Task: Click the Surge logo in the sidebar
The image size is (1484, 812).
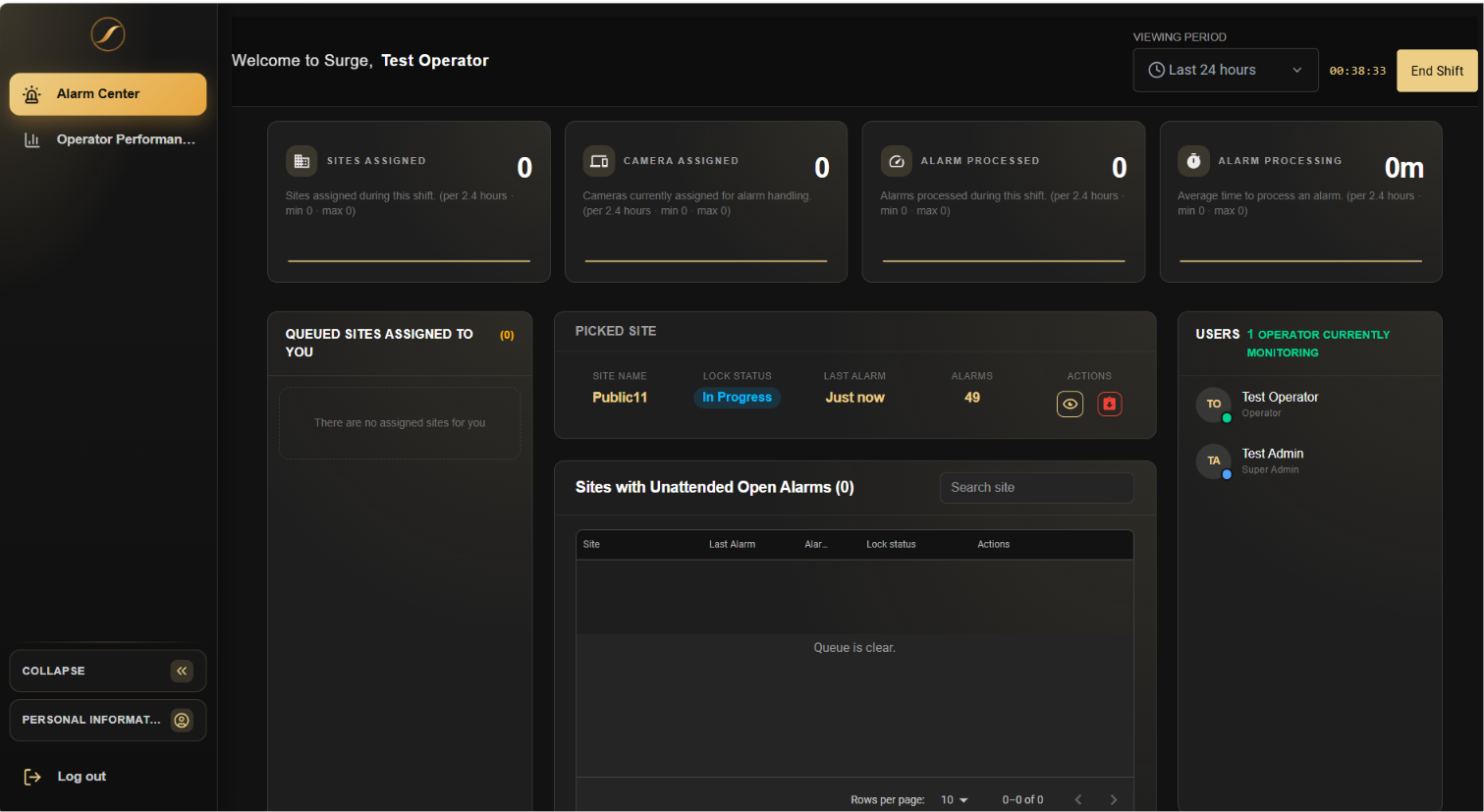Action: [108, 34]
